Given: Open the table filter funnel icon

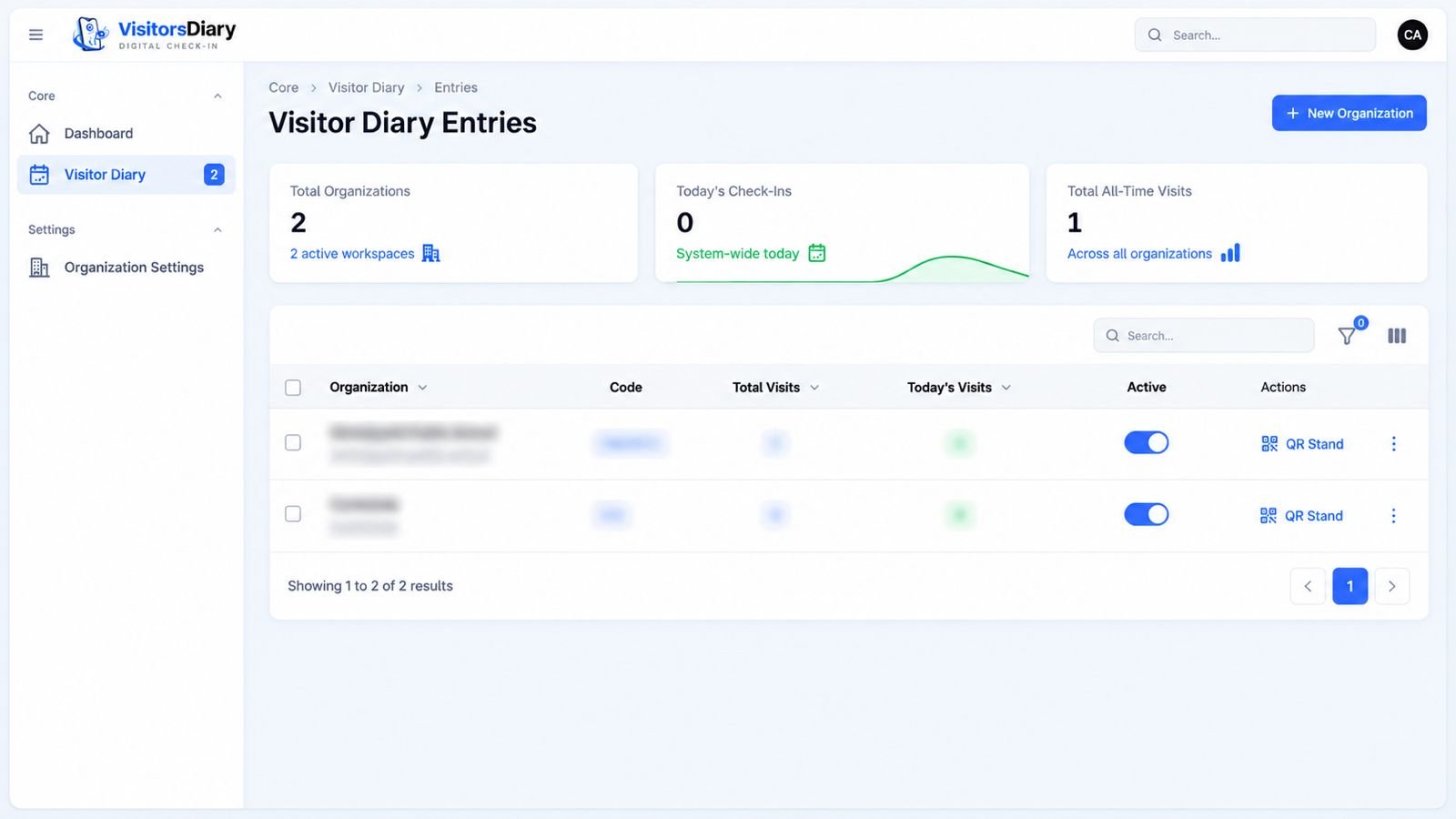Looking at the screenshot, I should (x=1348, y=336).
